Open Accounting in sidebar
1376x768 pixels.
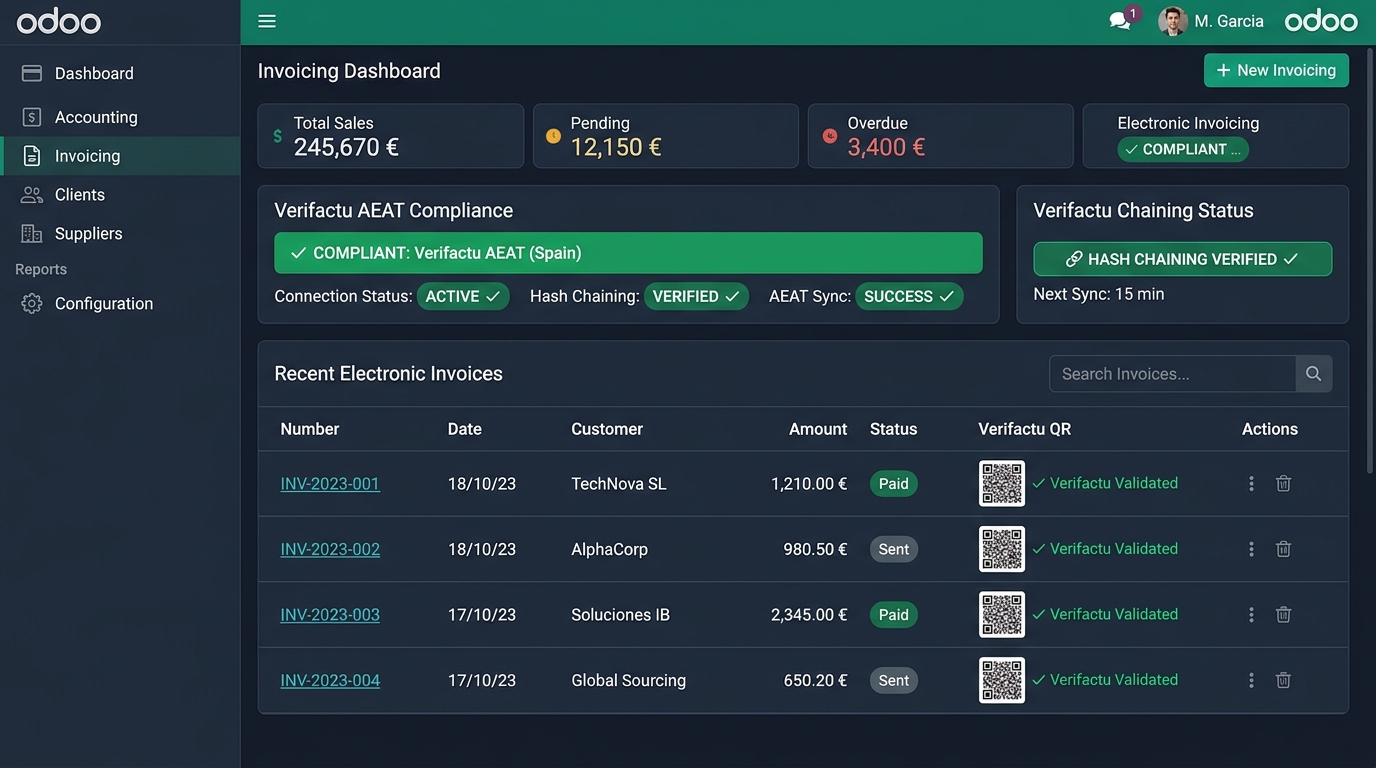coord(120,117)
